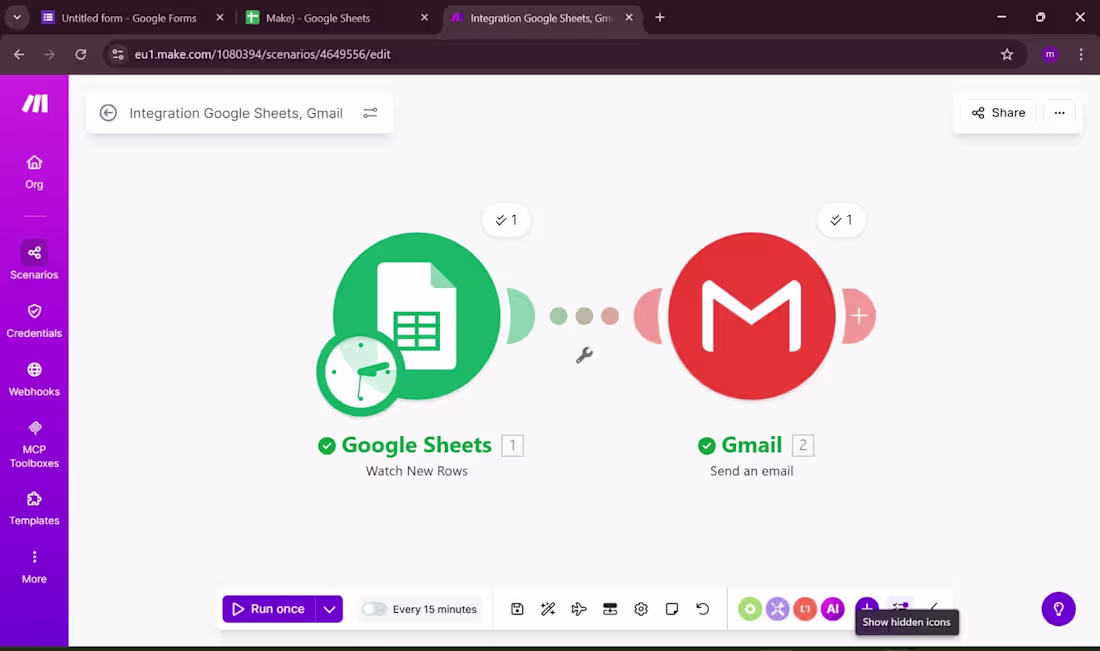Toggle the scenario scheduling switch
Screen dimensions: 1100x651
click(374, 609)
